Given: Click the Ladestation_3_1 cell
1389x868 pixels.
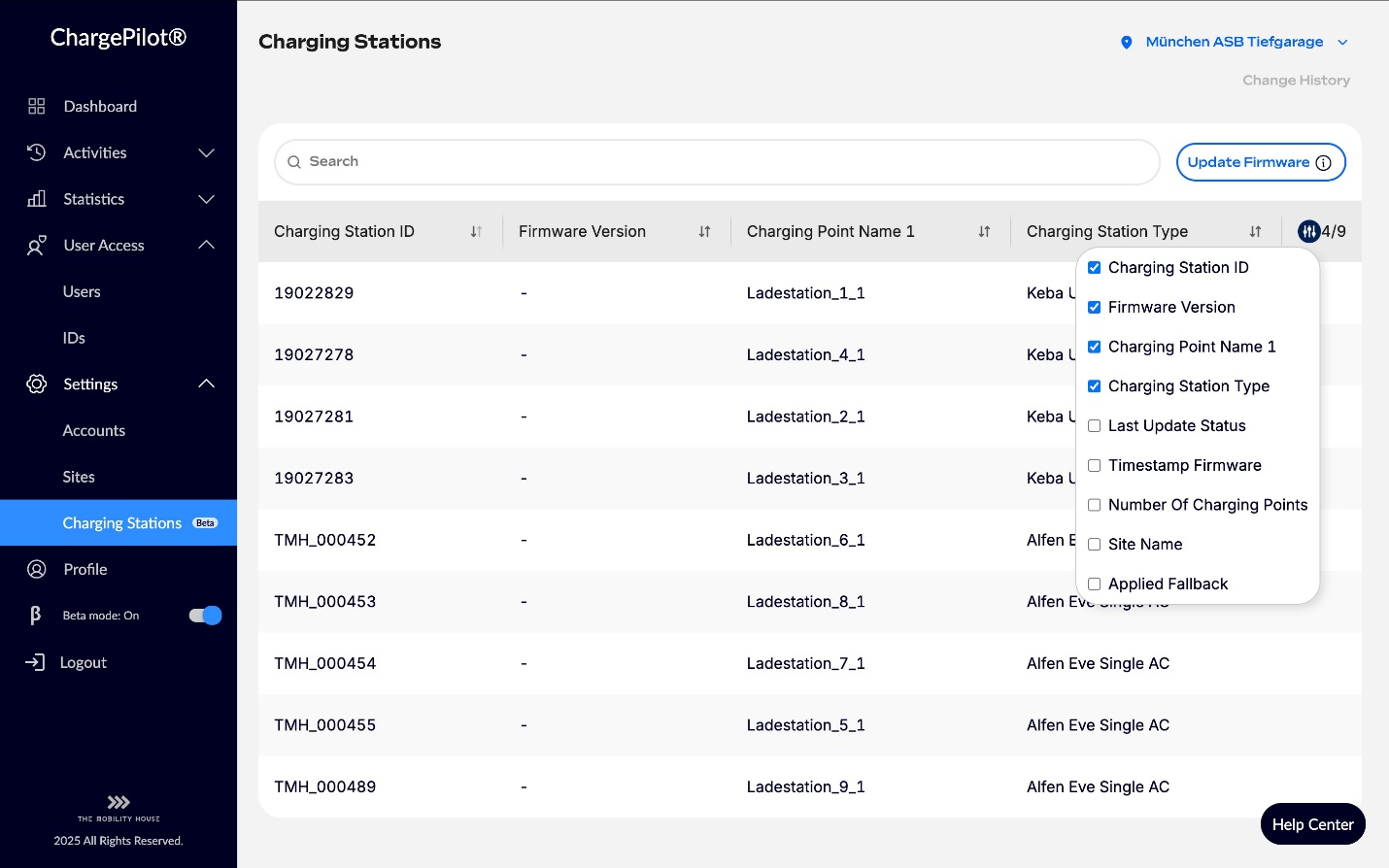Looking at the screenshot, I should (x=805, y=479).
